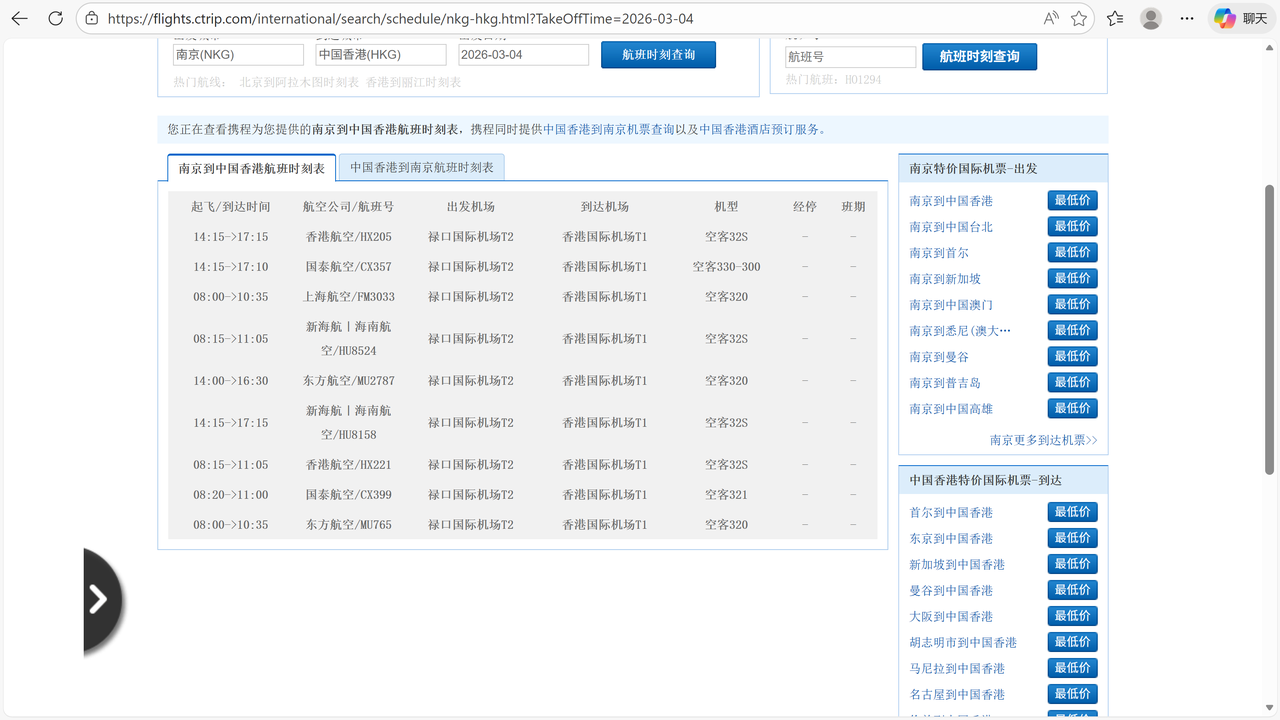This screenshot has height=720, width=1280.
Task: Click the browser address bar URL
Action: tap(400, 18)
